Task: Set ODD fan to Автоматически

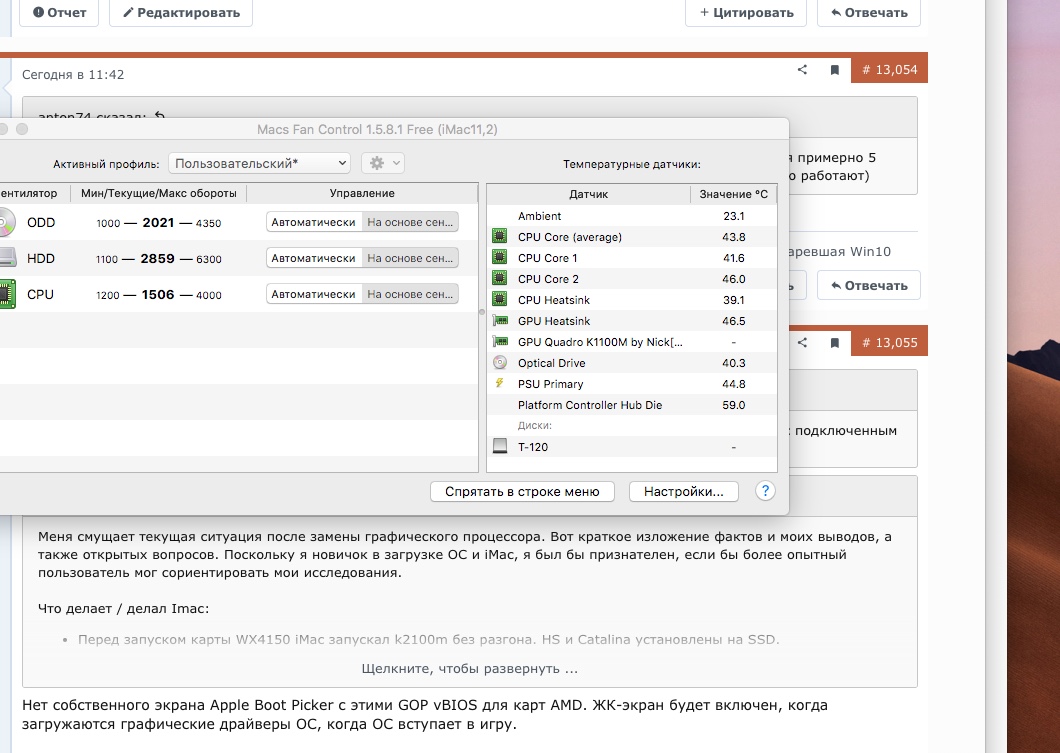Action: 313,222
